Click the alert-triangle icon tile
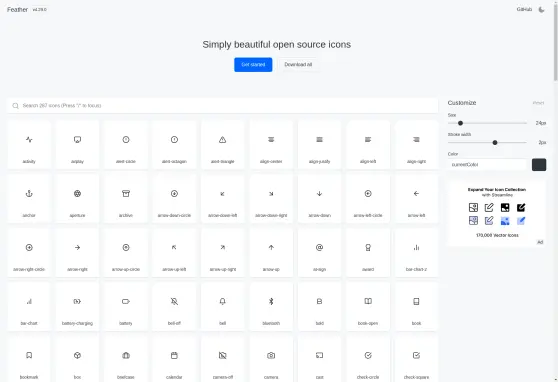 pos(222,145)
